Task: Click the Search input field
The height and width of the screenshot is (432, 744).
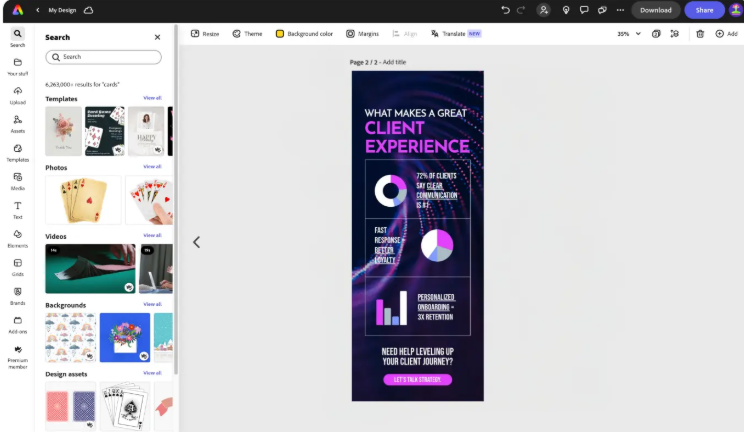Action: 103,57
